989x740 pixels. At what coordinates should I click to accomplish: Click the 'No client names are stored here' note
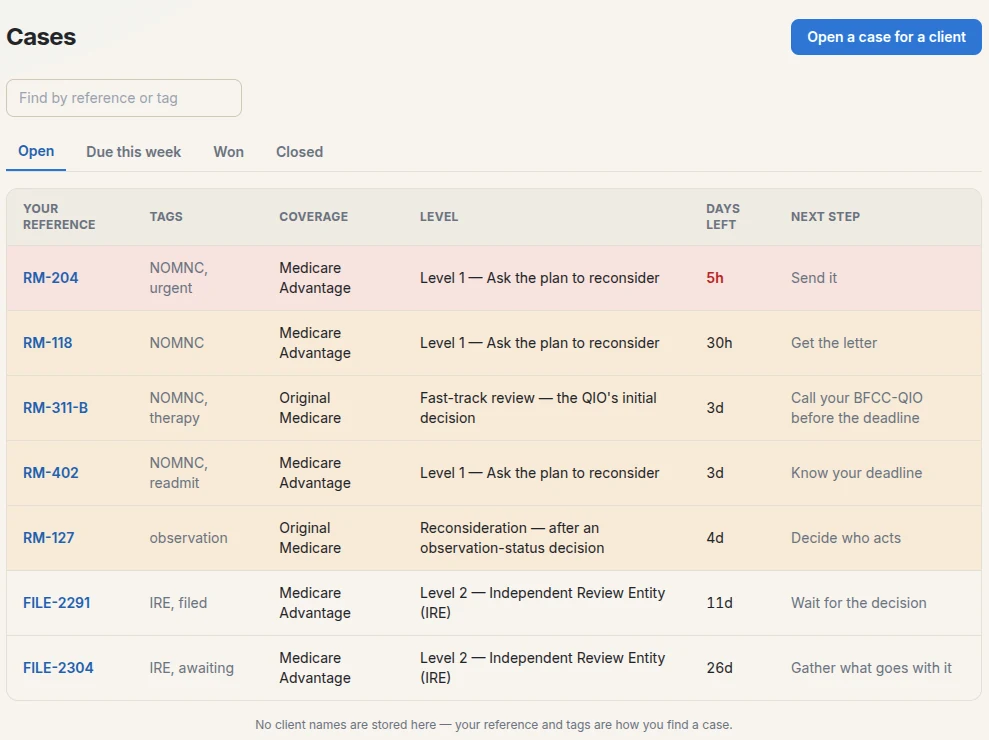coord(494,724)
